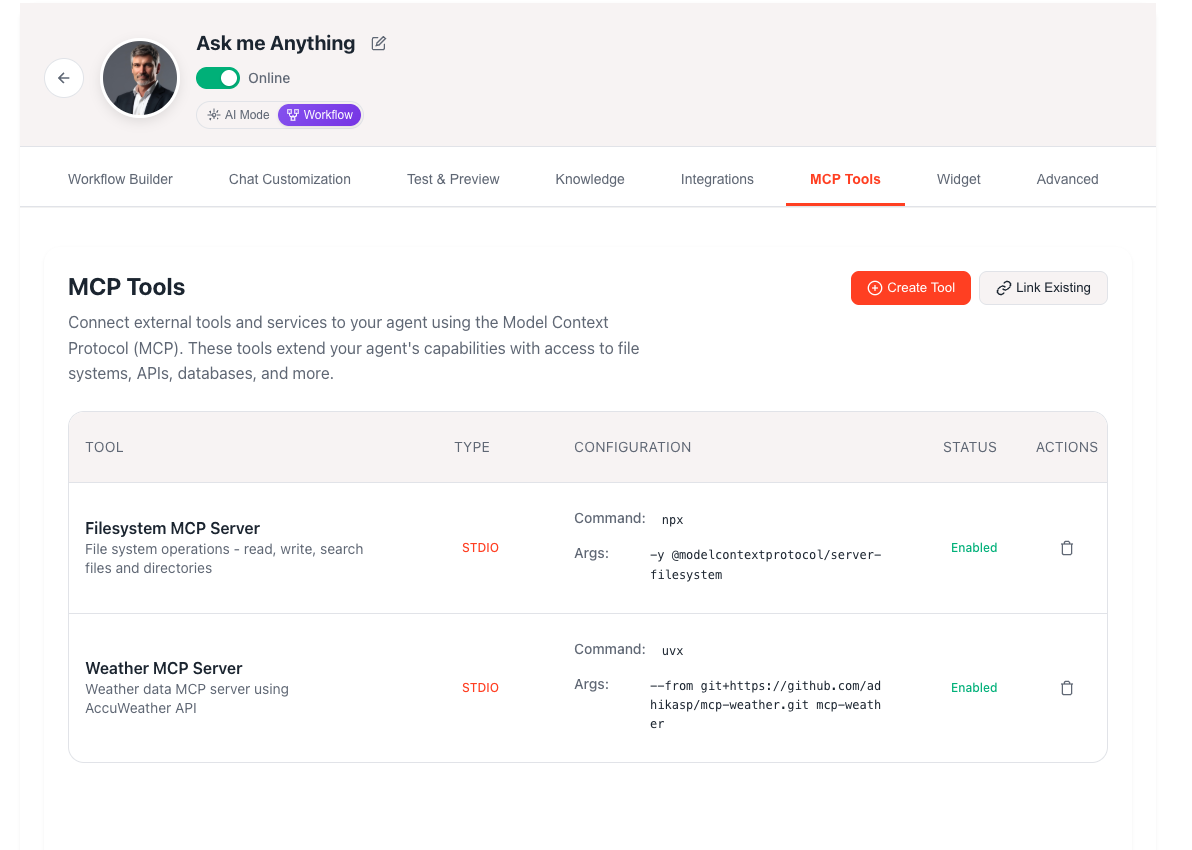The image size is (1192, 850).
Task: Select the Advanced tab
Action: (x=1067, y=179)
